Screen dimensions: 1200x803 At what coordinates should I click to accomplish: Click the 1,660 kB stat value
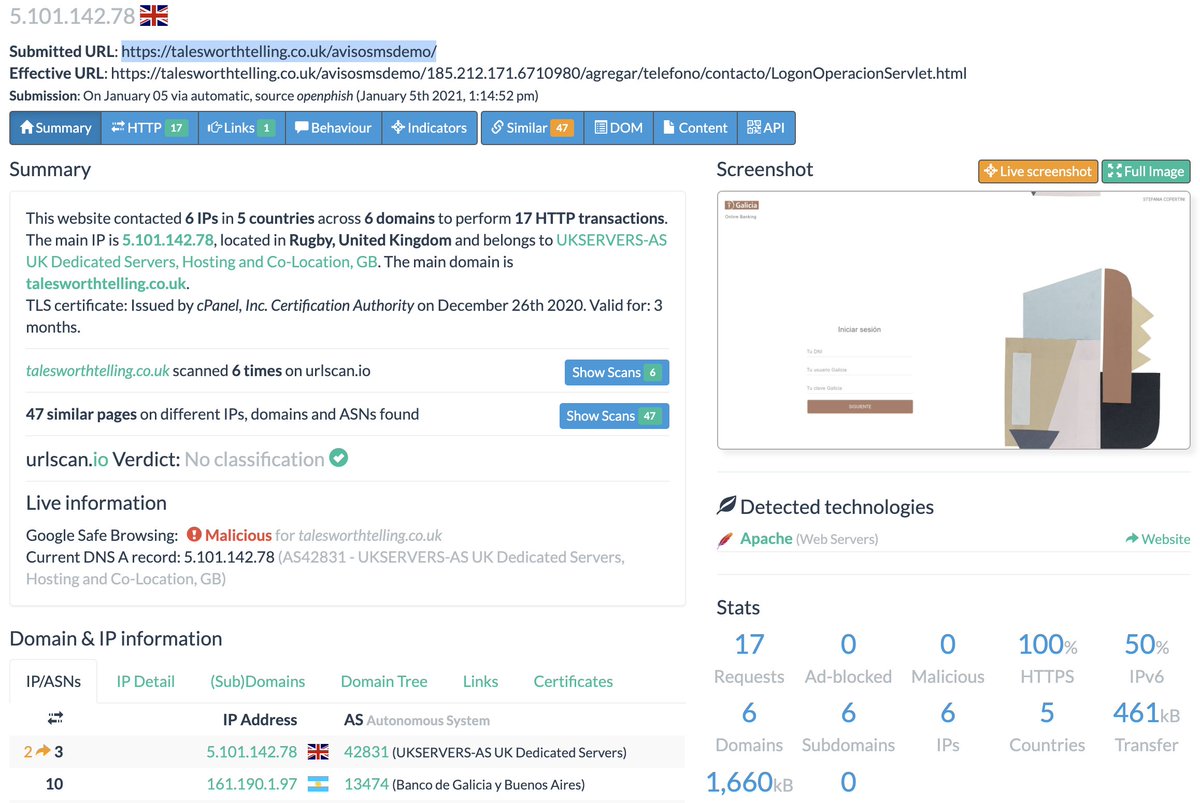[750, 782]
